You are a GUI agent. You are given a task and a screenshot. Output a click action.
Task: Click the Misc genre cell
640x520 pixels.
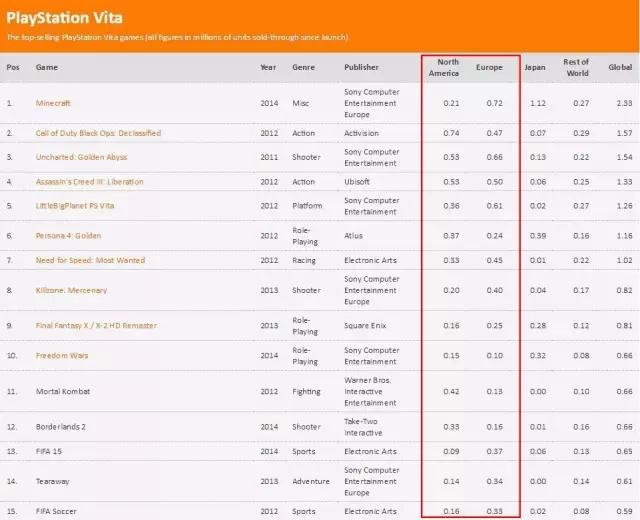[x=300, y=103]
